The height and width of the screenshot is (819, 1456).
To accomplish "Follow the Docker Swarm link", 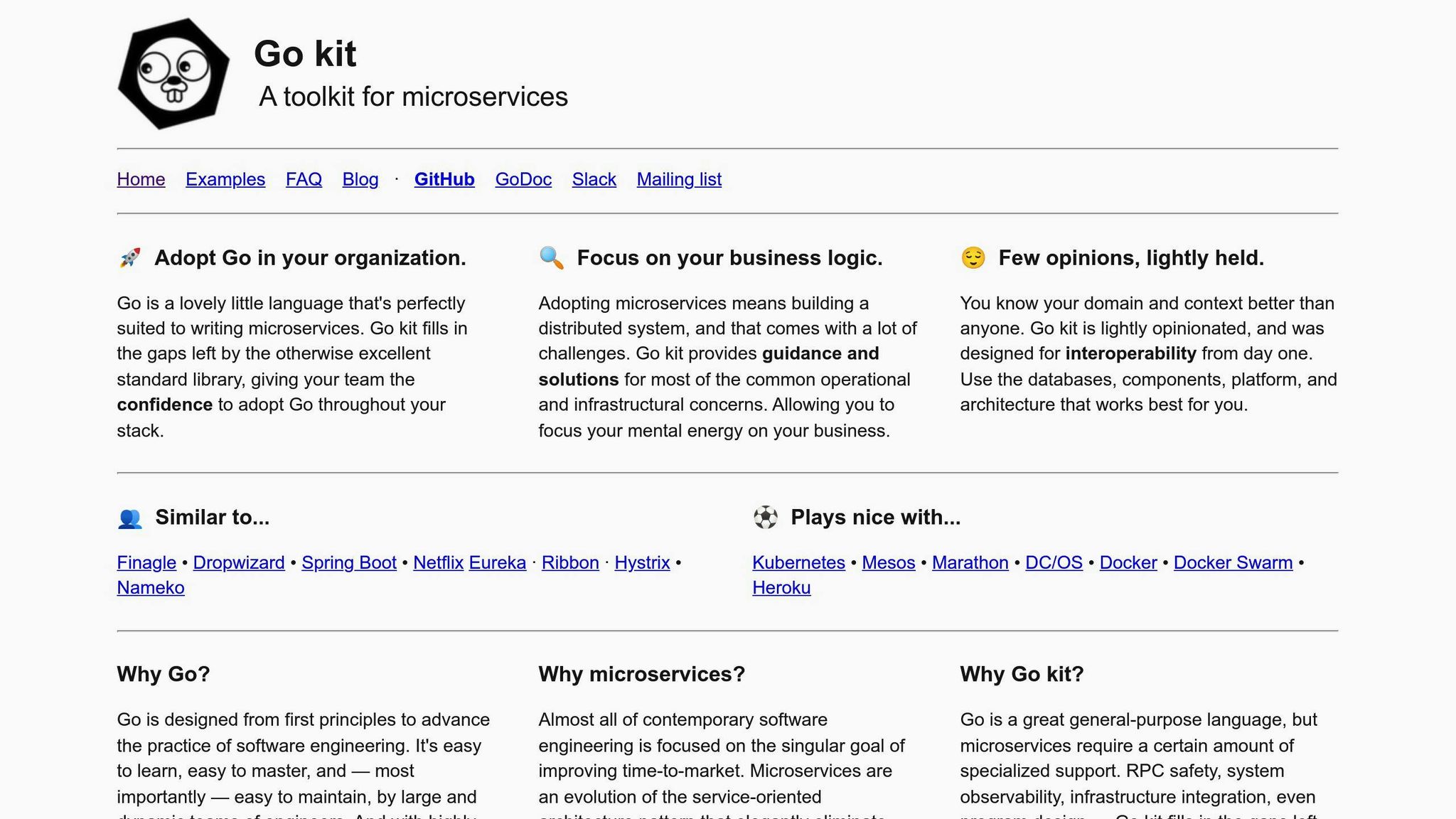I will [1232, 562].
